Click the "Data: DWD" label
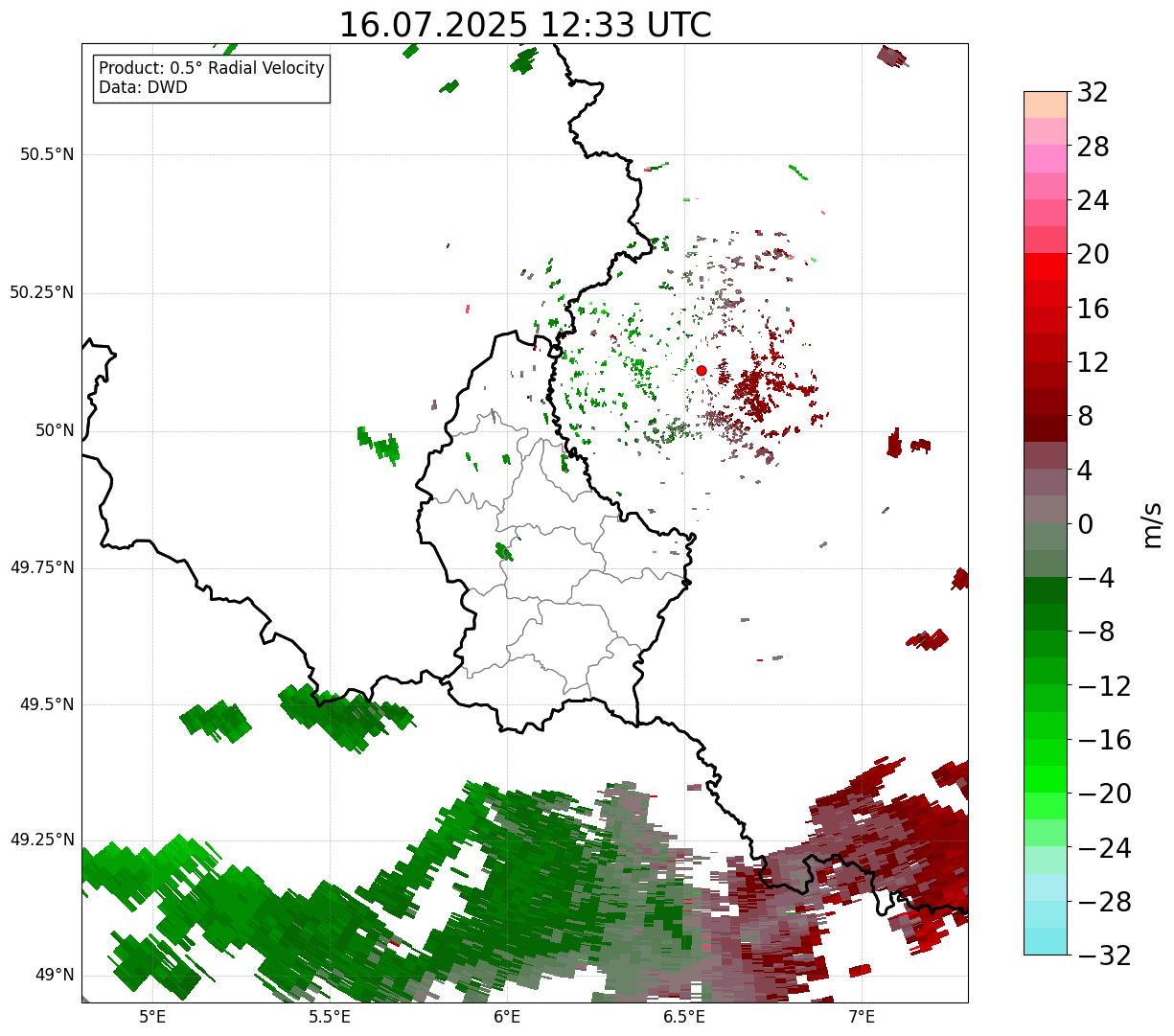 click(143, 87)
